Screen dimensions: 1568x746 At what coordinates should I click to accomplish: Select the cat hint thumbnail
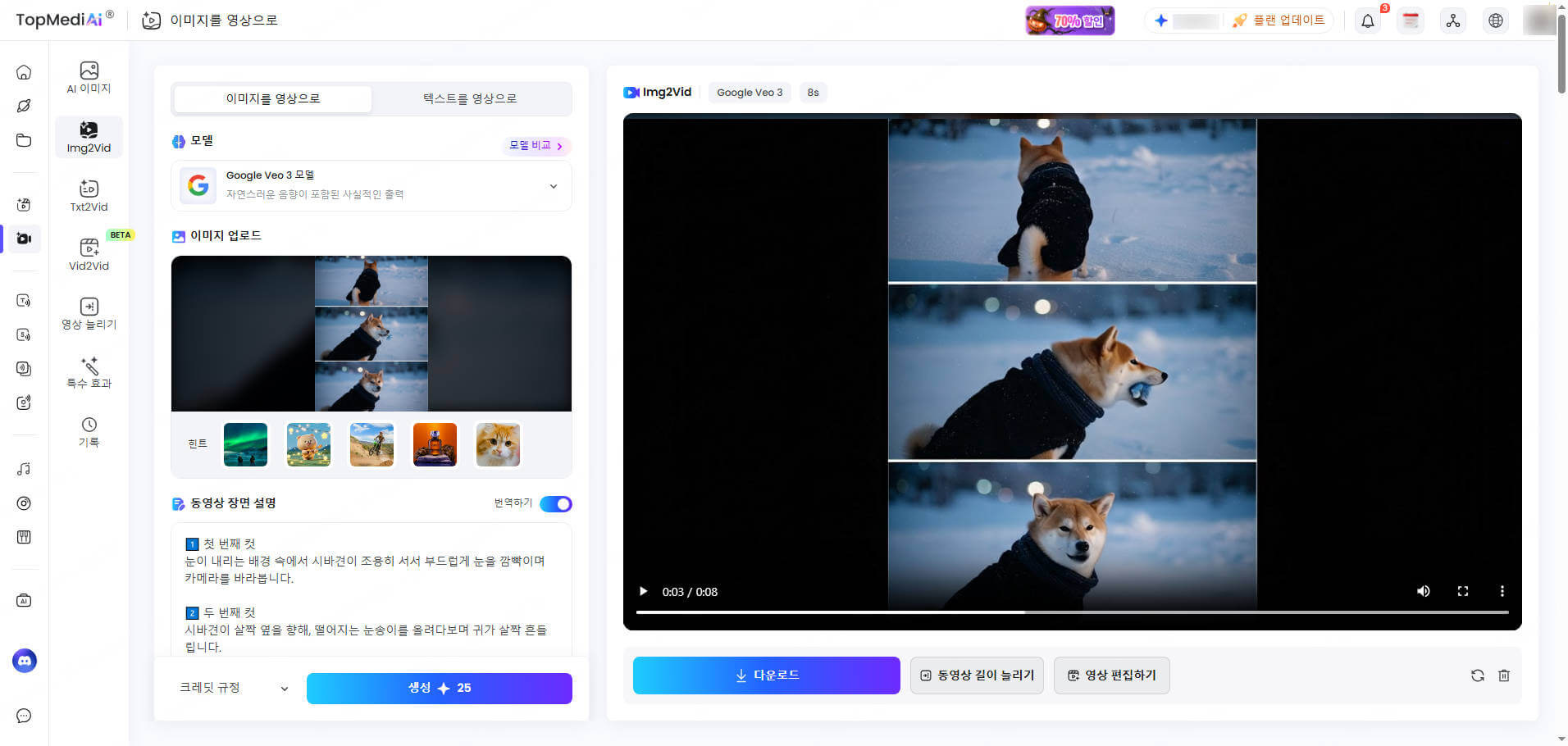point(498,444)
